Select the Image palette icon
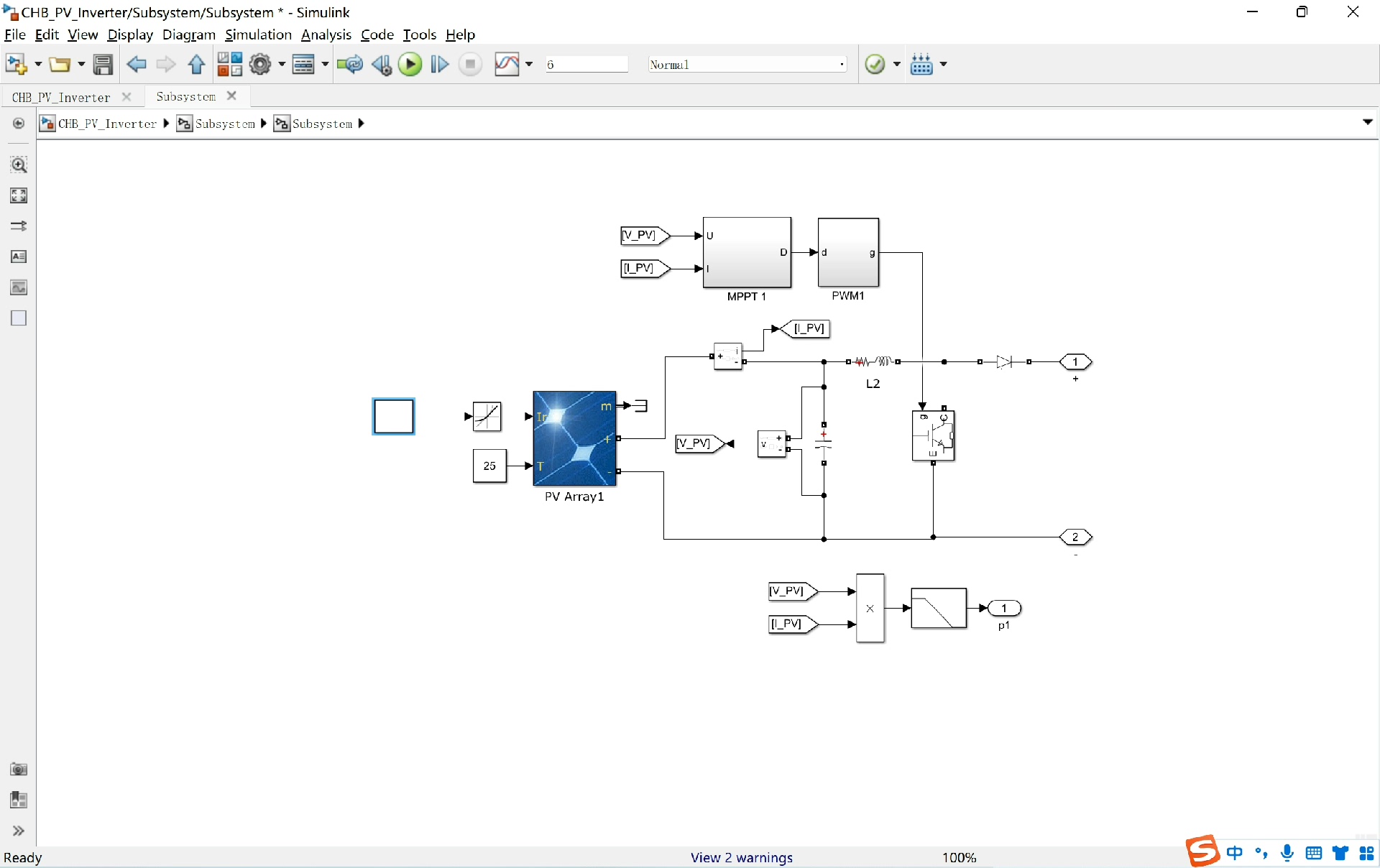1380x868 pixels. click(19, 287)
